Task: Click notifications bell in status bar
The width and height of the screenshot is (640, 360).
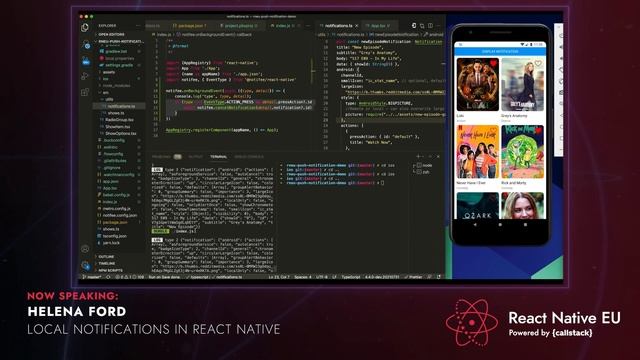Action: tap(439, 277)
